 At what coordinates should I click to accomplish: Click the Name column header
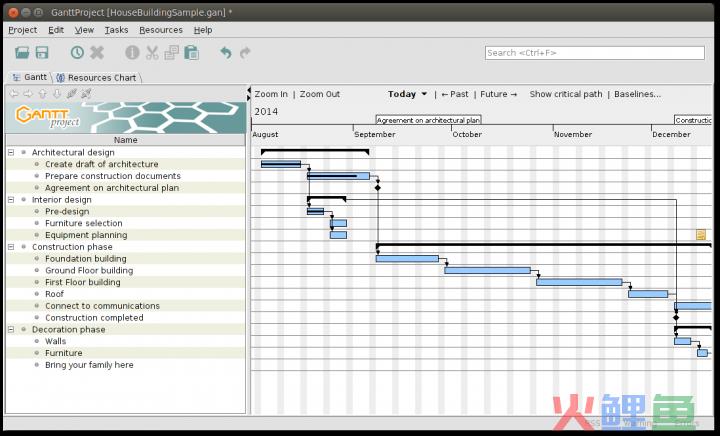(x=125, y=140)
